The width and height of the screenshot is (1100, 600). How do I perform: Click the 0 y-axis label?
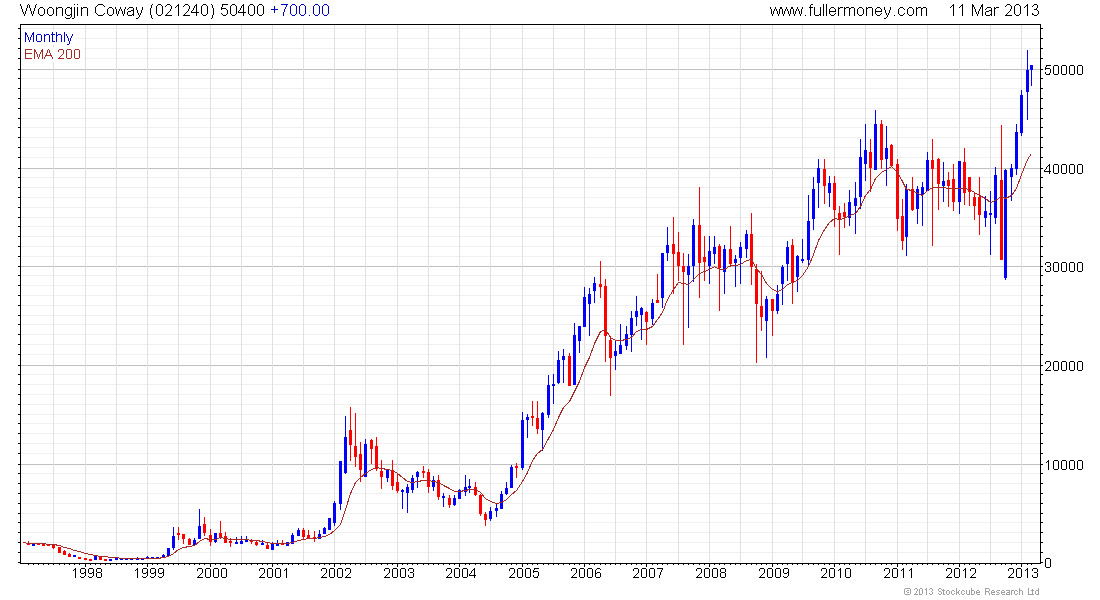pos(1048,564)
